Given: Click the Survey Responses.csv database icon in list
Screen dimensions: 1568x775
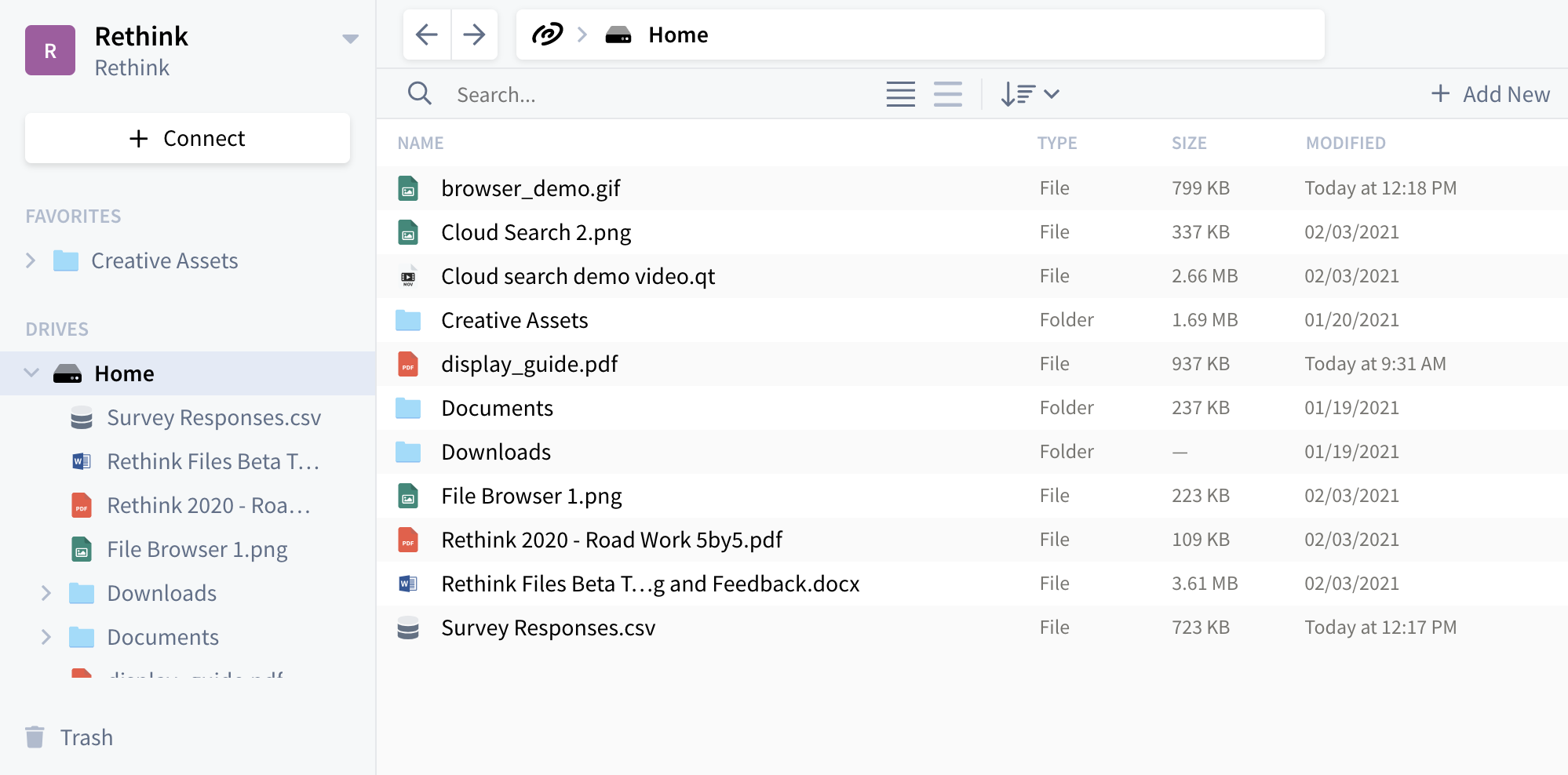Looking at the screenshot, I should (408, 628).
